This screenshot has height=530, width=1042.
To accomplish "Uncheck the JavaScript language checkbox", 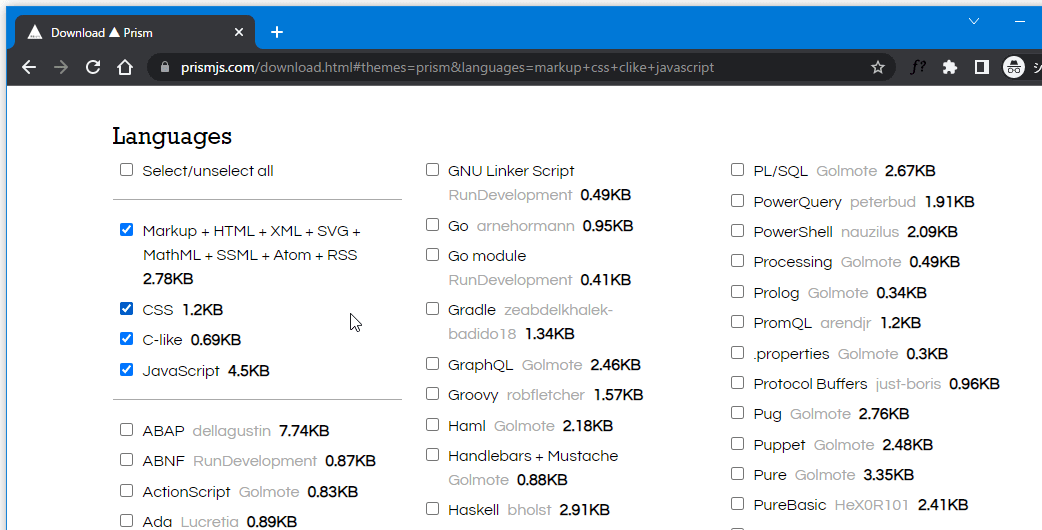I will (126, 370).
